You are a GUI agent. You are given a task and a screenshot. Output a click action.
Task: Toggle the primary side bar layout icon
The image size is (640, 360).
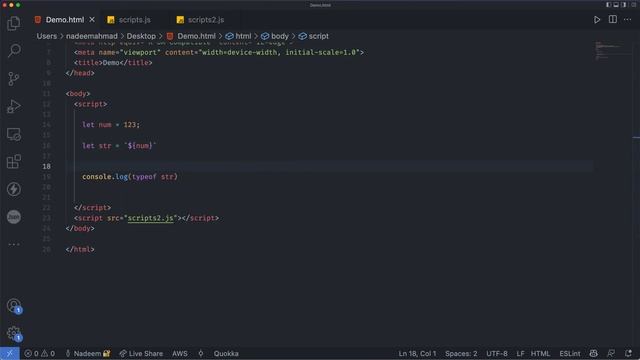(x=609, y=5)
